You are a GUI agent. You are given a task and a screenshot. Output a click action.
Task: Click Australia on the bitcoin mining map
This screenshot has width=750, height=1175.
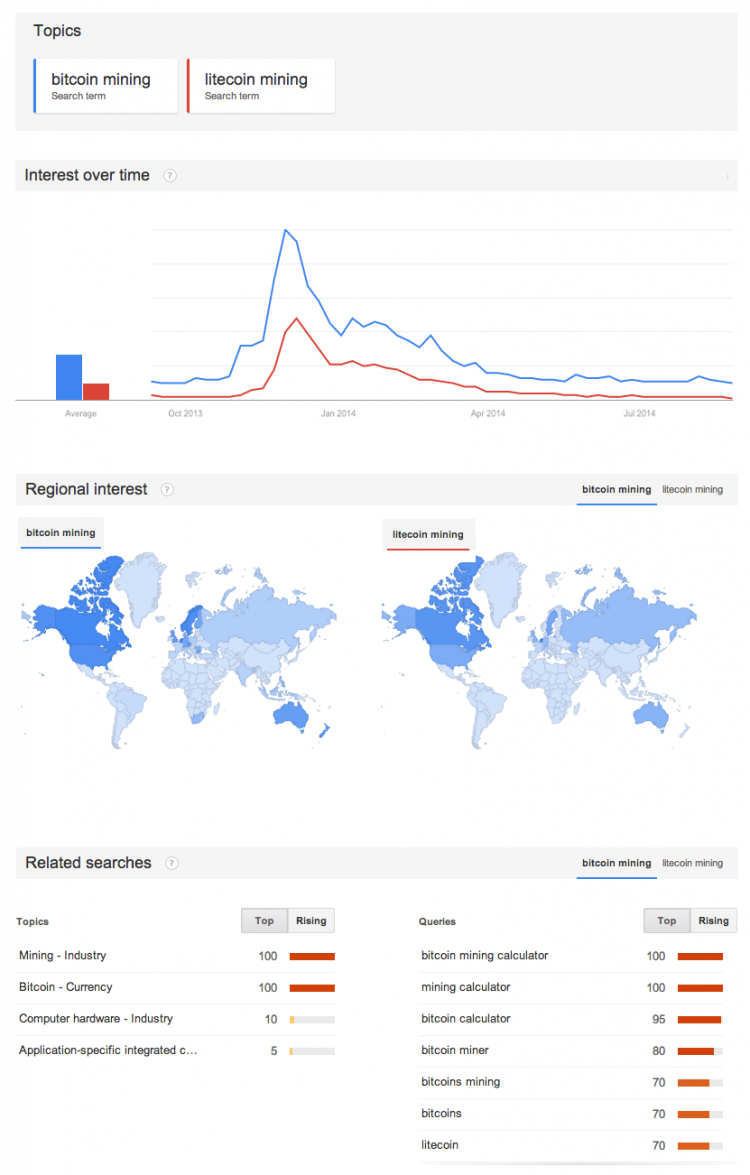pos(291,717)
